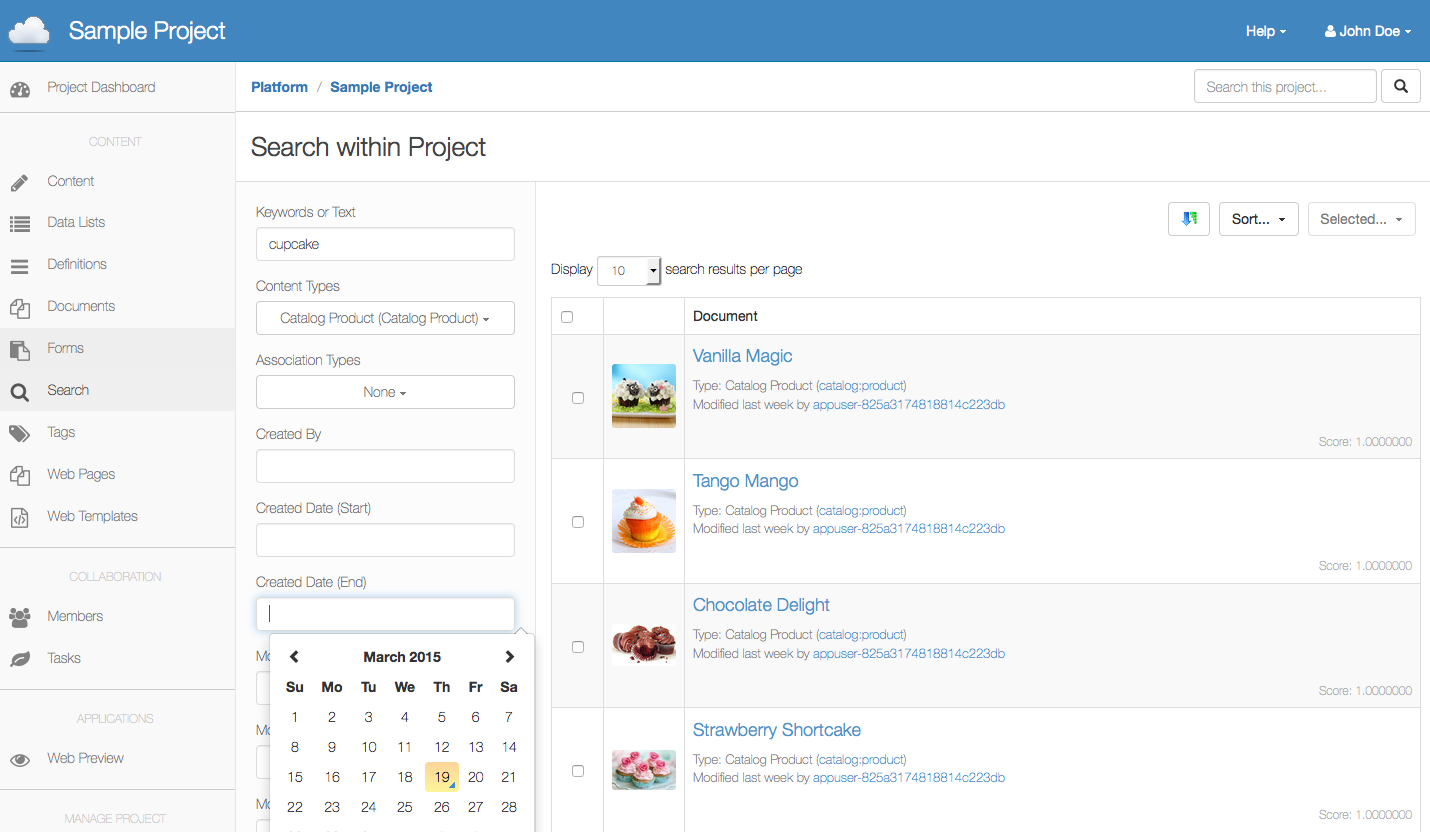Open the John Doe user menu
Screen dimensions: 1430x832
coord(1367,31)
